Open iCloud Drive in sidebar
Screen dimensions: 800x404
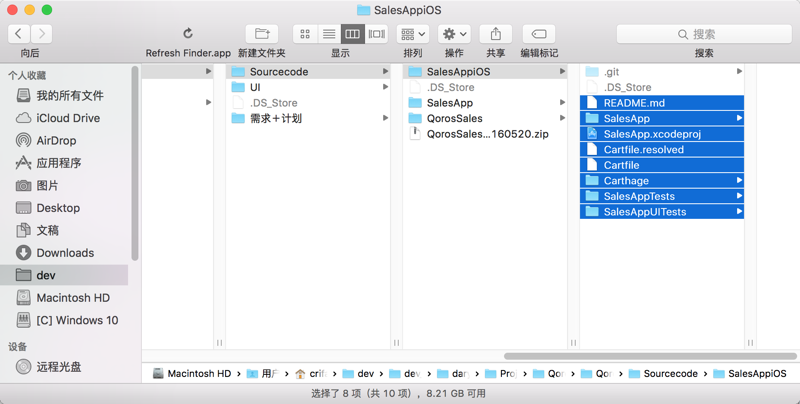[x=64, y=118]
